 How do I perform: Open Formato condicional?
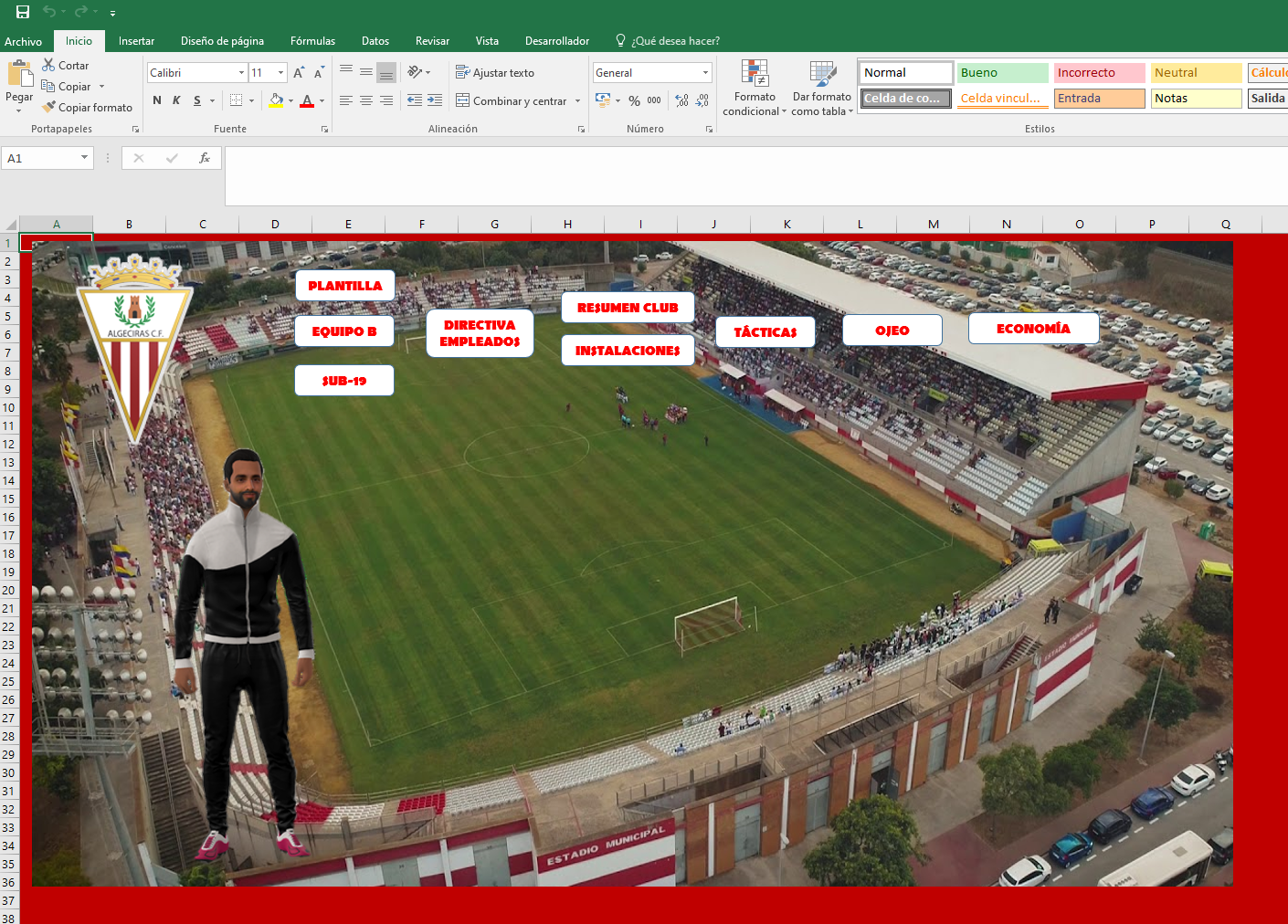(x=755, y=89)
